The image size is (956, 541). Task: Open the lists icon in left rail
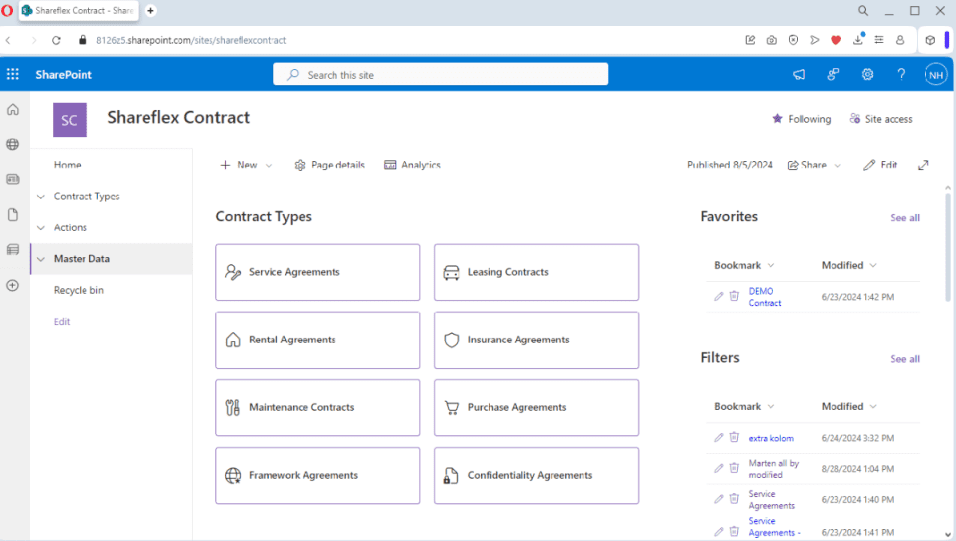[x=13, y=249]
